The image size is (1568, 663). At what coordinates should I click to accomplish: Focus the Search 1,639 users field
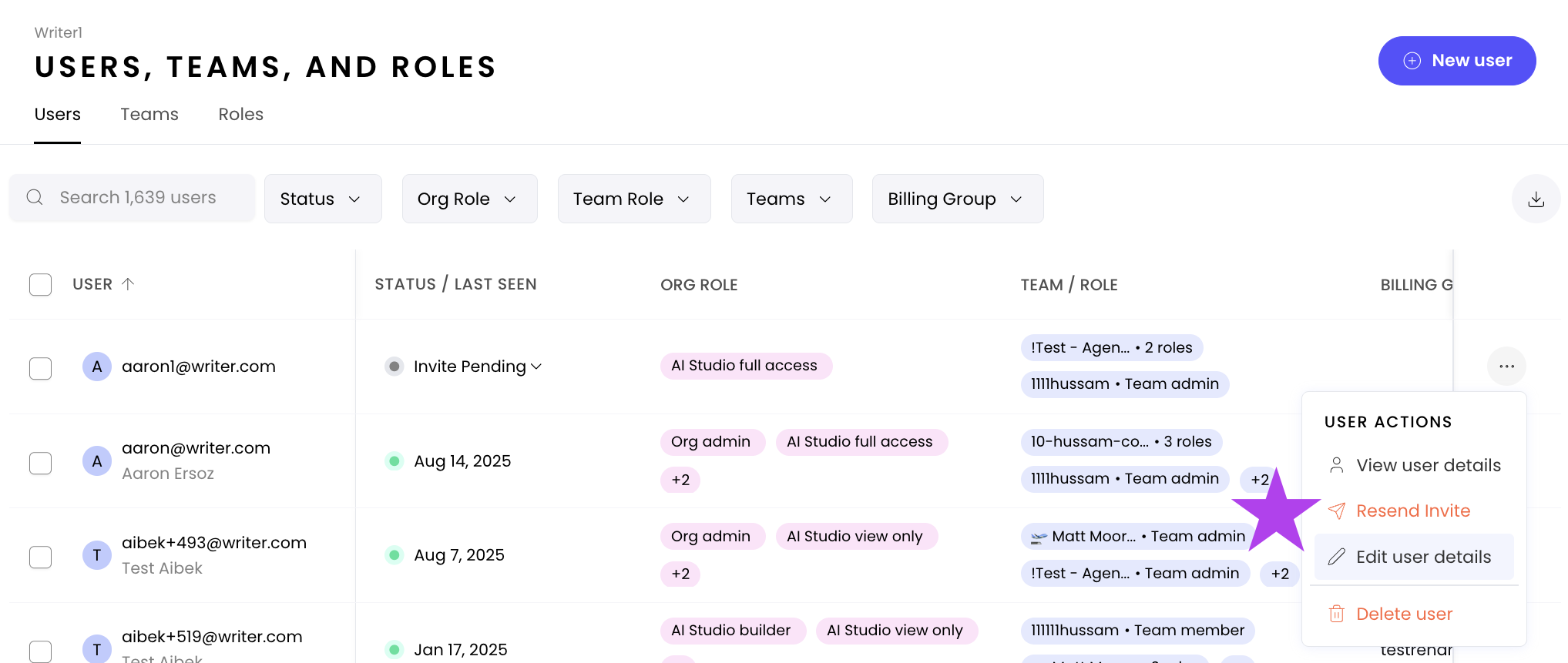139,198
